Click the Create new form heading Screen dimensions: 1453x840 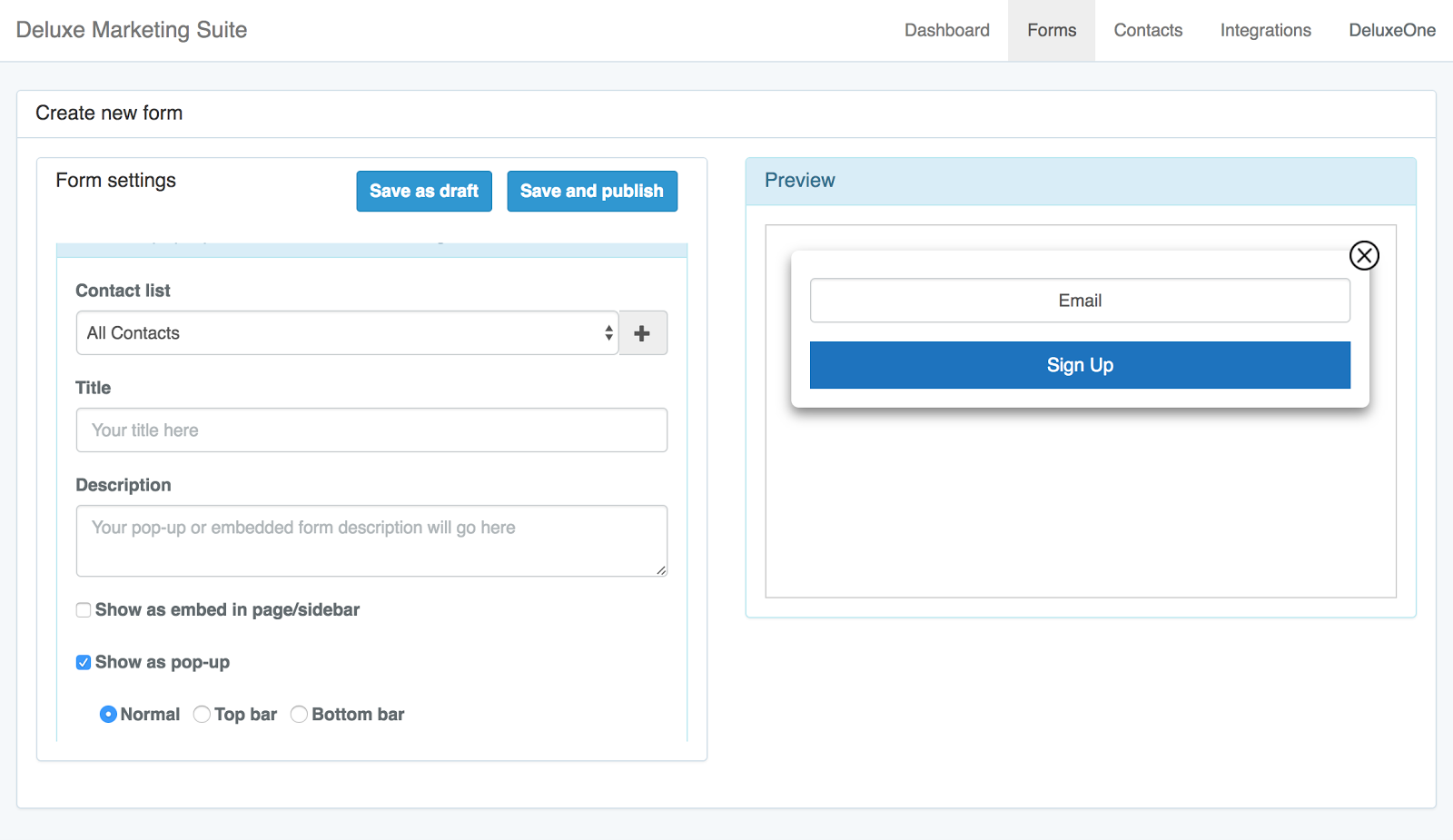click(x=109, y=114)
